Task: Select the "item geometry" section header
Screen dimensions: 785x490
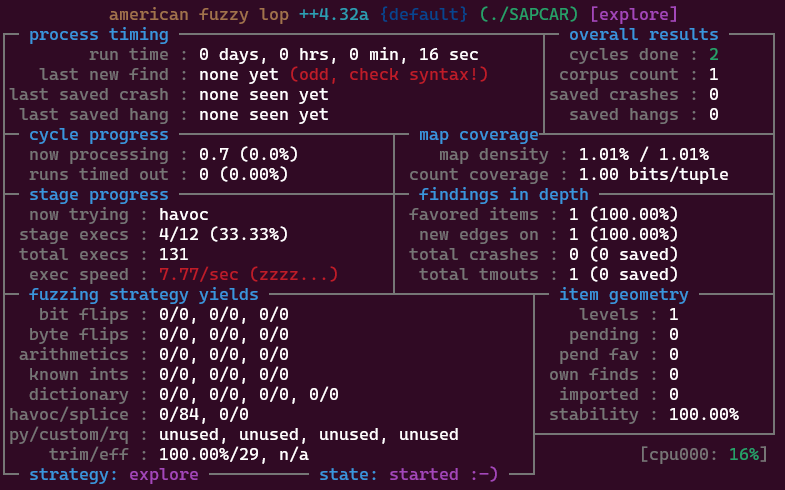Action: [x=623, y=295]
